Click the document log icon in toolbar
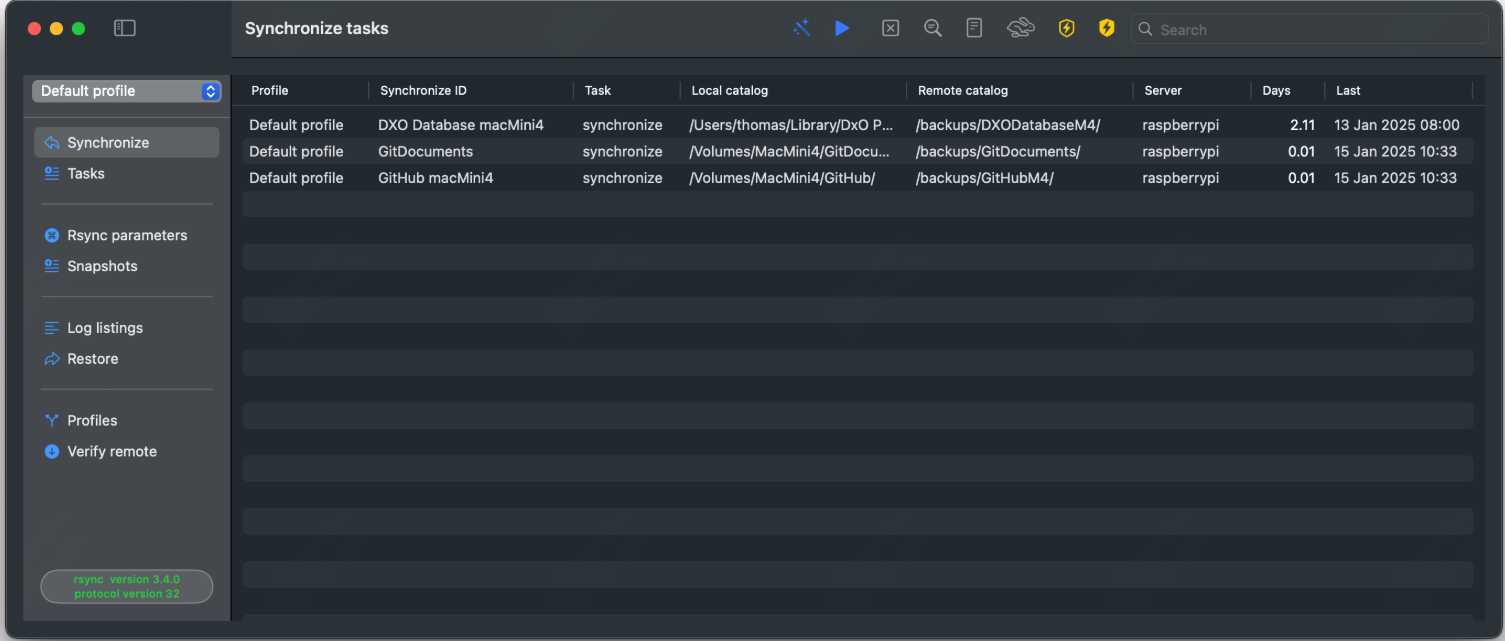The image size is (1505, 641). tap(974, 29)
